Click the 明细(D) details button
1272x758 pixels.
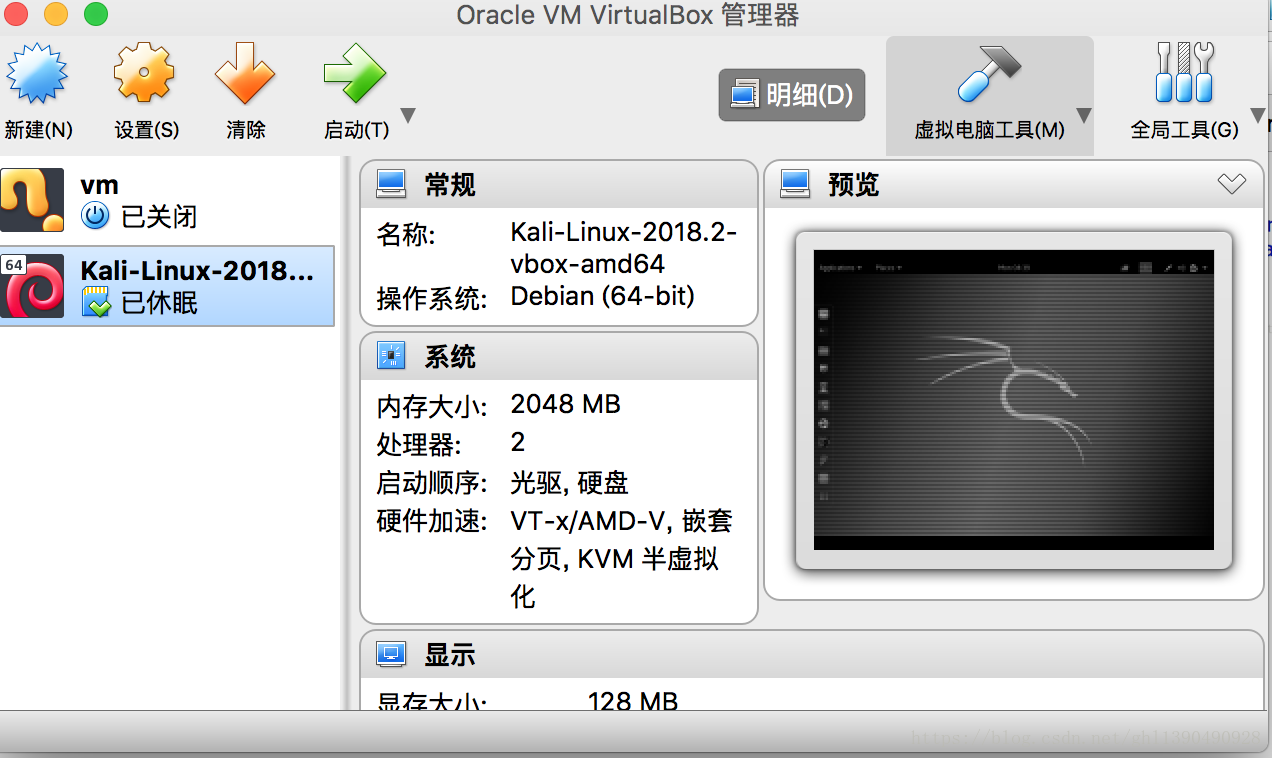point(792,95)
